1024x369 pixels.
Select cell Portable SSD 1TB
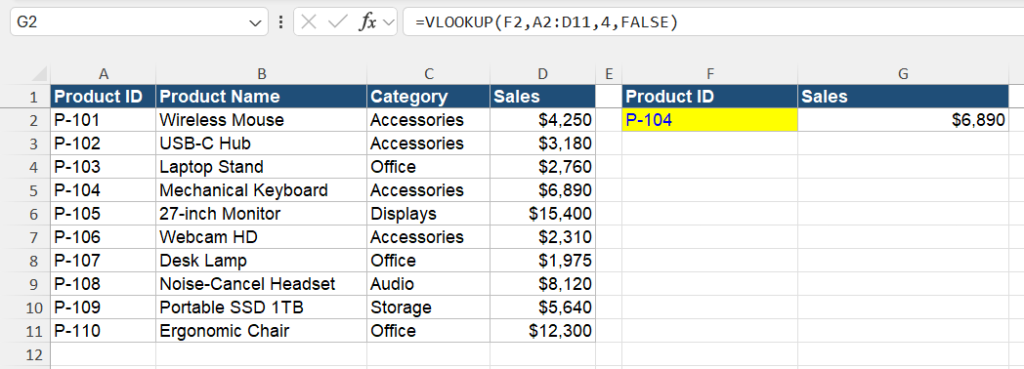coord(261,308)
